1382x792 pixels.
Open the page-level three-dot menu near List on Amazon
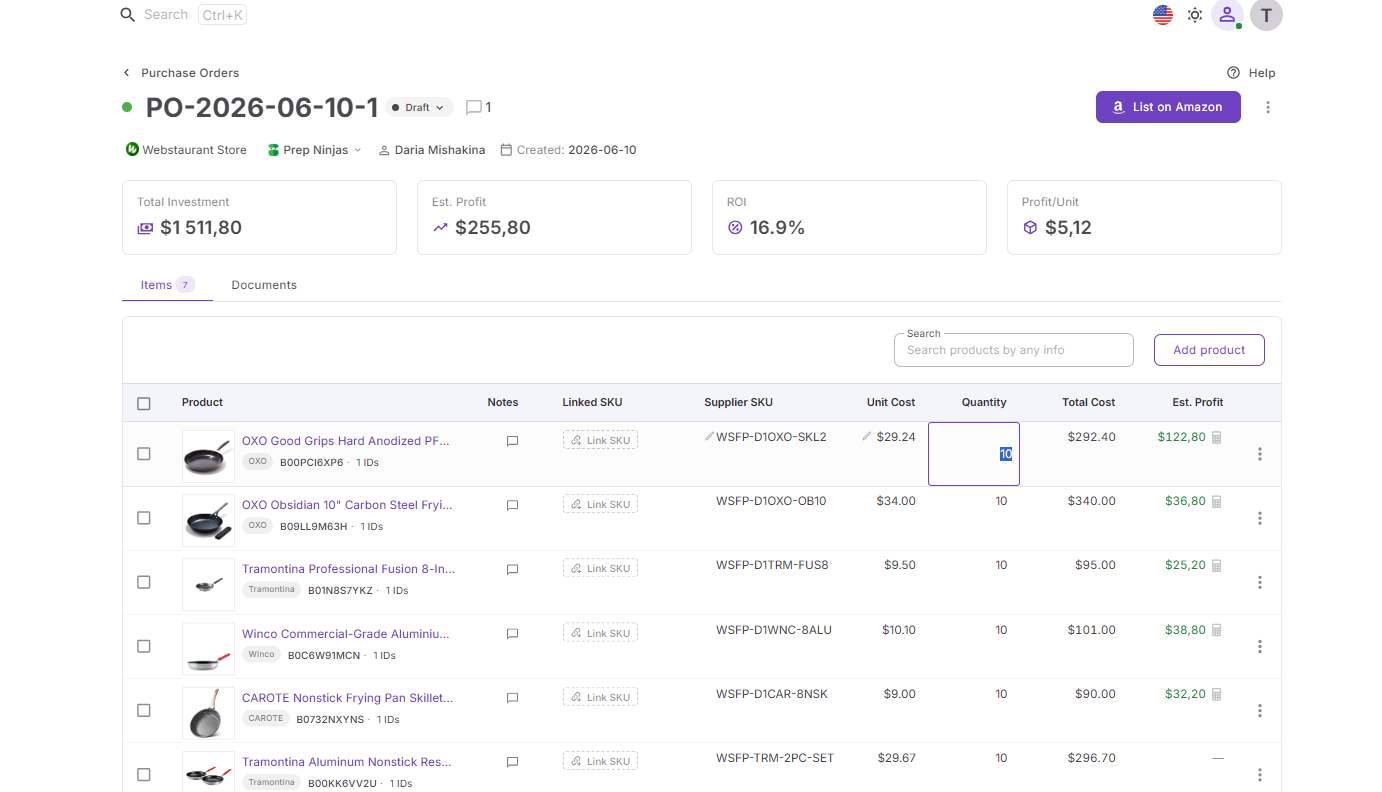pyautogui.click(x=1268, y=107)
